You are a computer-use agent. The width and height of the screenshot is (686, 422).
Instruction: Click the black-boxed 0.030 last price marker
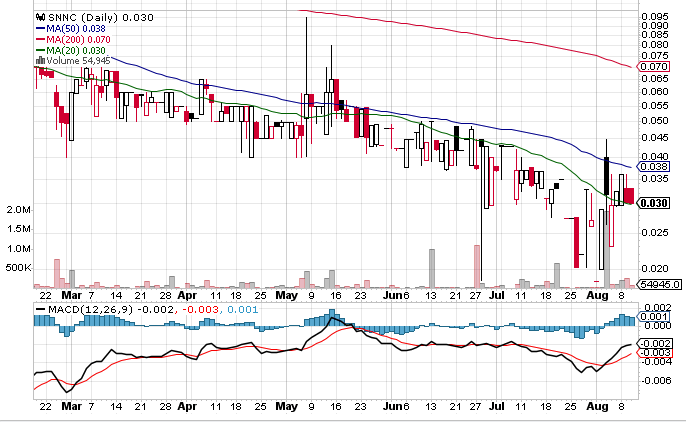point(654,203)
